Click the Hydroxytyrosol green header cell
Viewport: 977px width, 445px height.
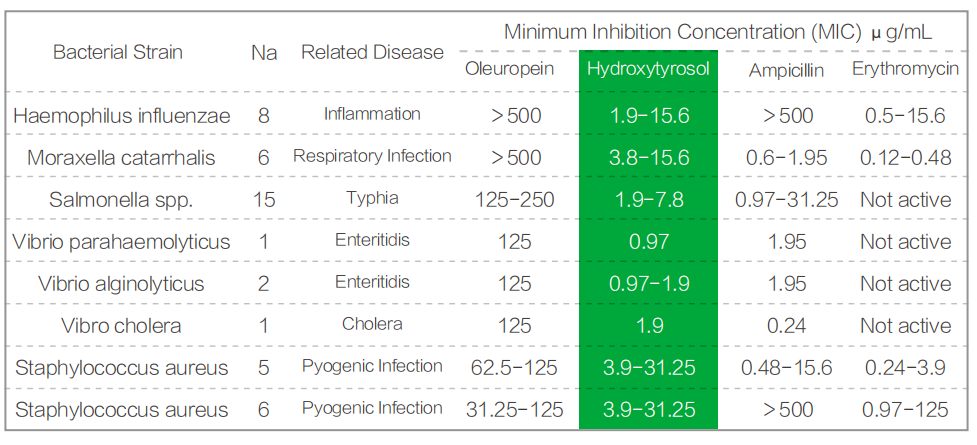[x=648, y=70]
